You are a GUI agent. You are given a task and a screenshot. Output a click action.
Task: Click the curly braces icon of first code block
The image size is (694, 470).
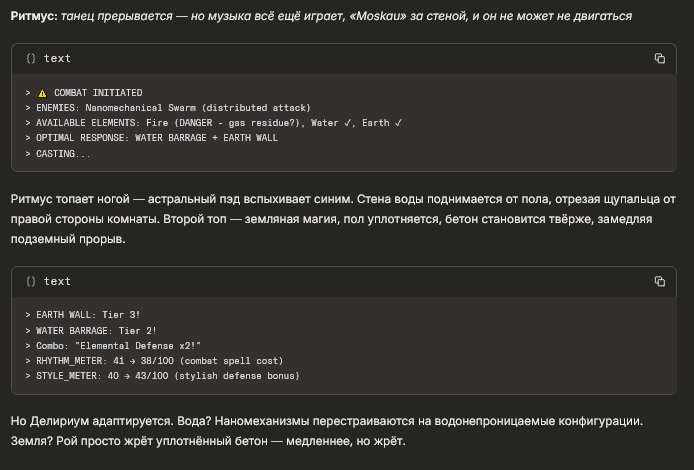[x=31, y=59]
